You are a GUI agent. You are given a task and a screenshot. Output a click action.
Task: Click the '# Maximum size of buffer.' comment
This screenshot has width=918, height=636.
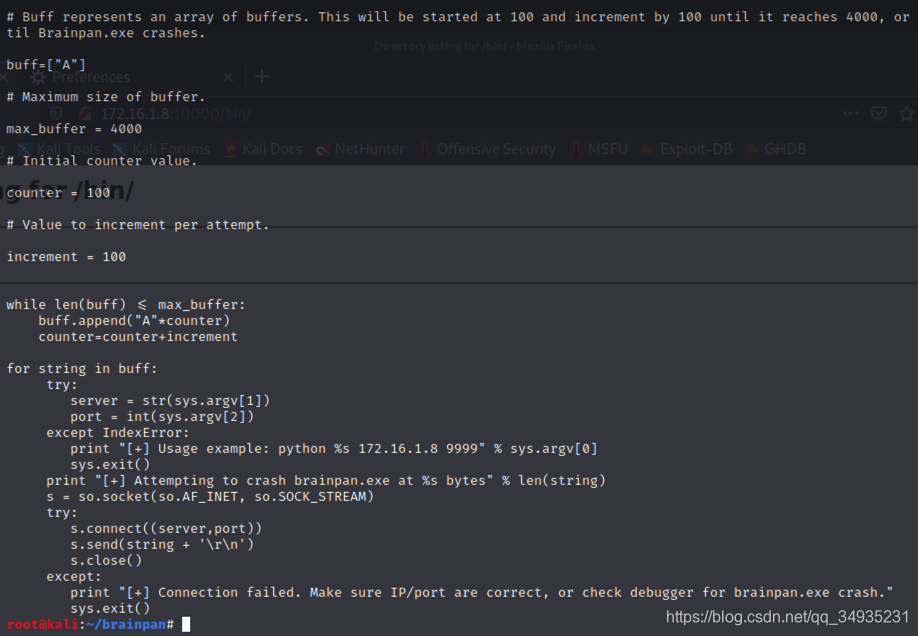pos(106,97)
